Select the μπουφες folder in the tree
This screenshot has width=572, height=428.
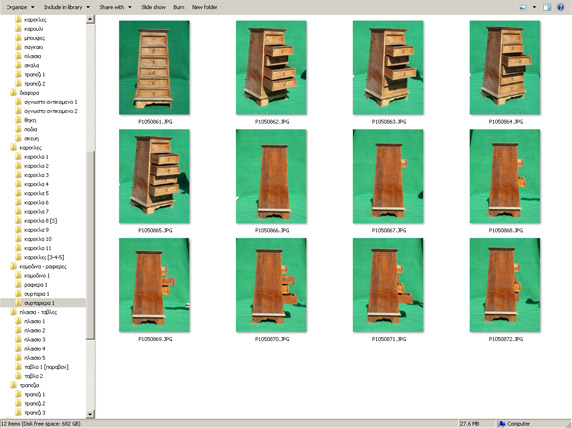(x=30, y=38)
